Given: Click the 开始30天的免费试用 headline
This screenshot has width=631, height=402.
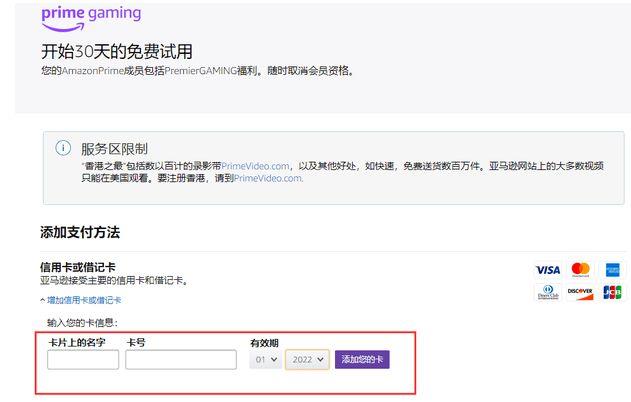Looking at the screenshot, I should [116, 51].
